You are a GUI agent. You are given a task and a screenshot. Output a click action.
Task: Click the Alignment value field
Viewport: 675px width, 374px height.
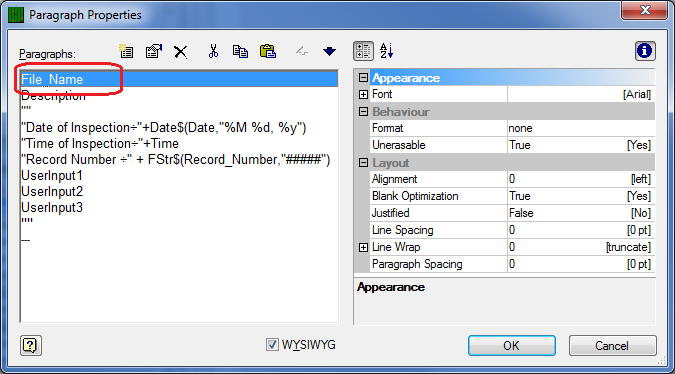(581, 179)
